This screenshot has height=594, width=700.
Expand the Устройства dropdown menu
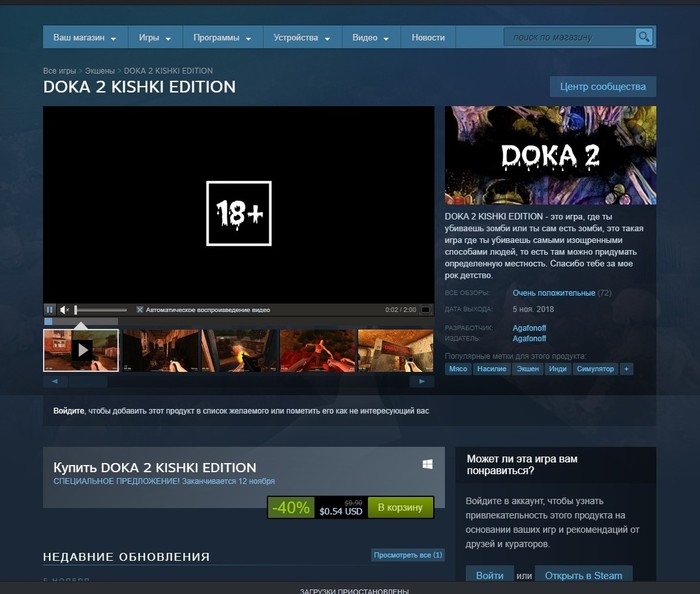(301, 37)
